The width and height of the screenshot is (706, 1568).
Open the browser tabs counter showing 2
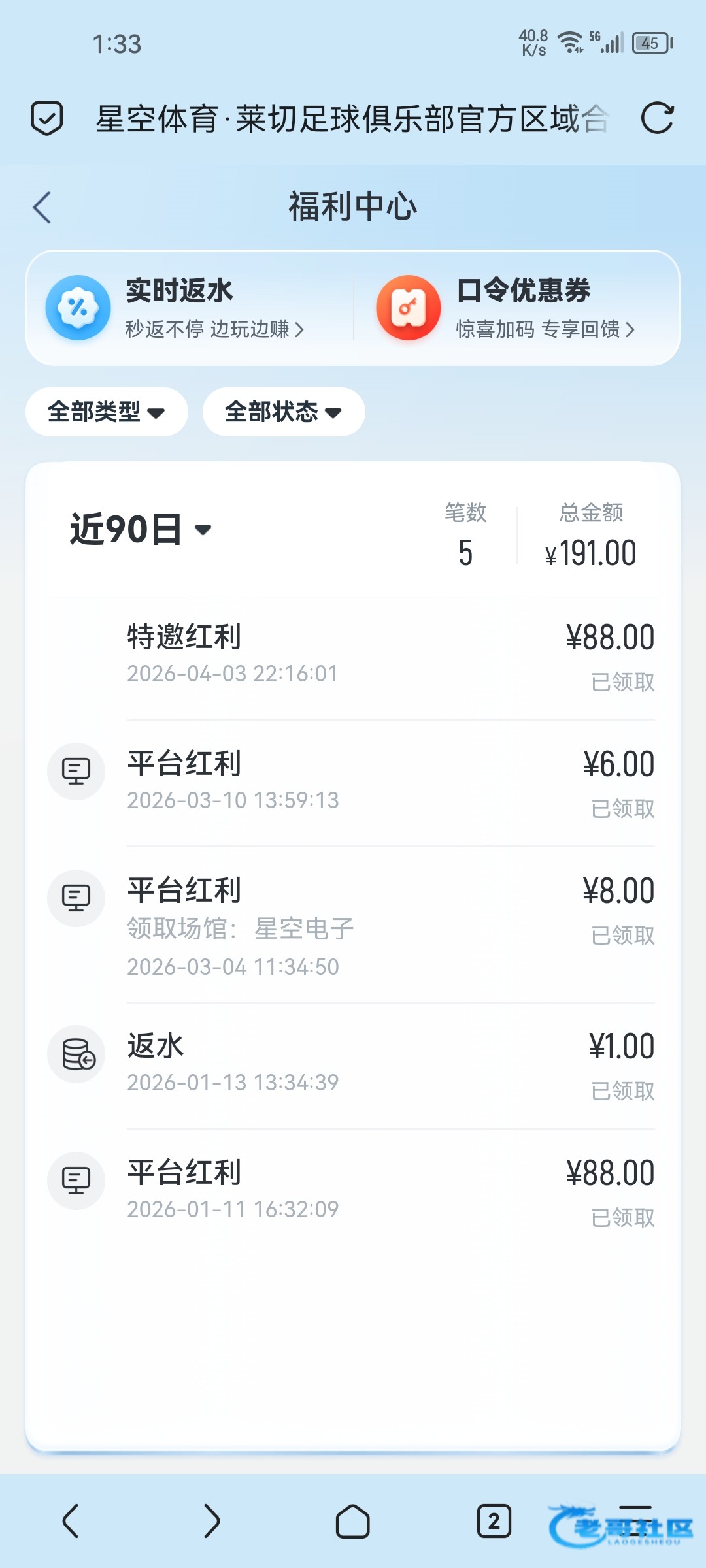pos(494,1522)
